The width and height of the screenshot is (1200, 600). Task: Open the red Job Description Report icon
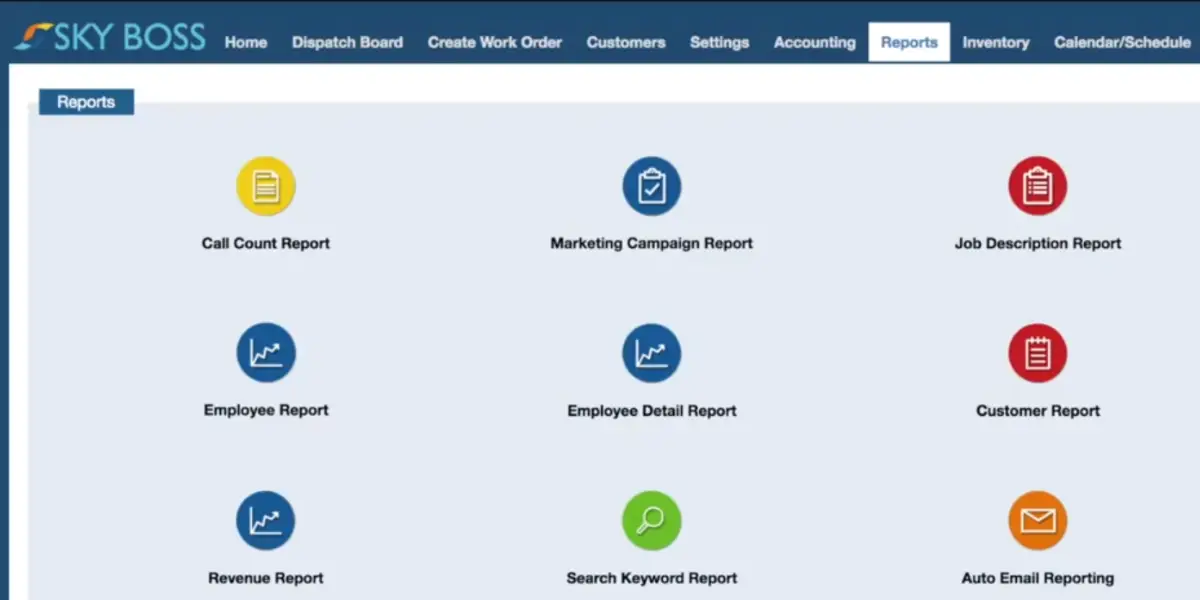pos(1038,186)
